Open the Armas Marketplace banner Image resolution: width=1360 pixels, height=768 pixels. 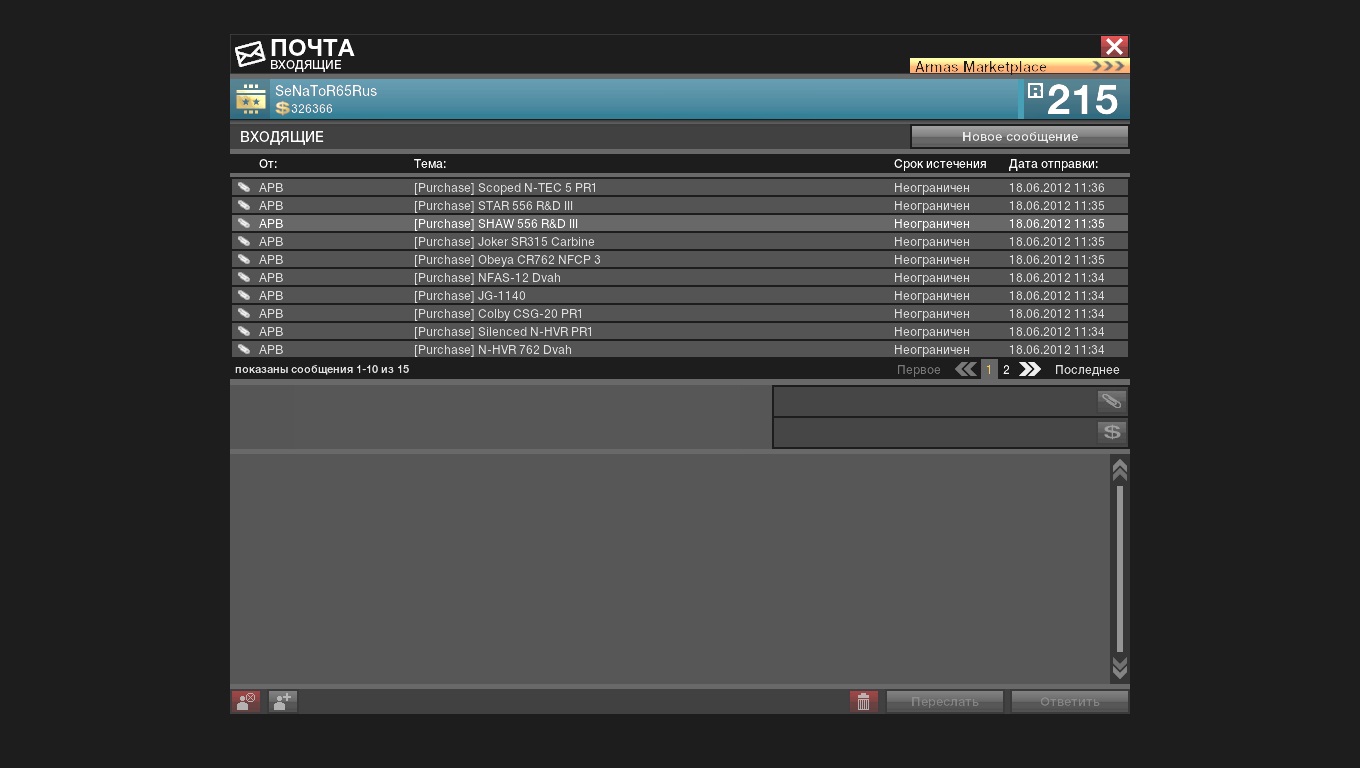[x=1019, y=67]
